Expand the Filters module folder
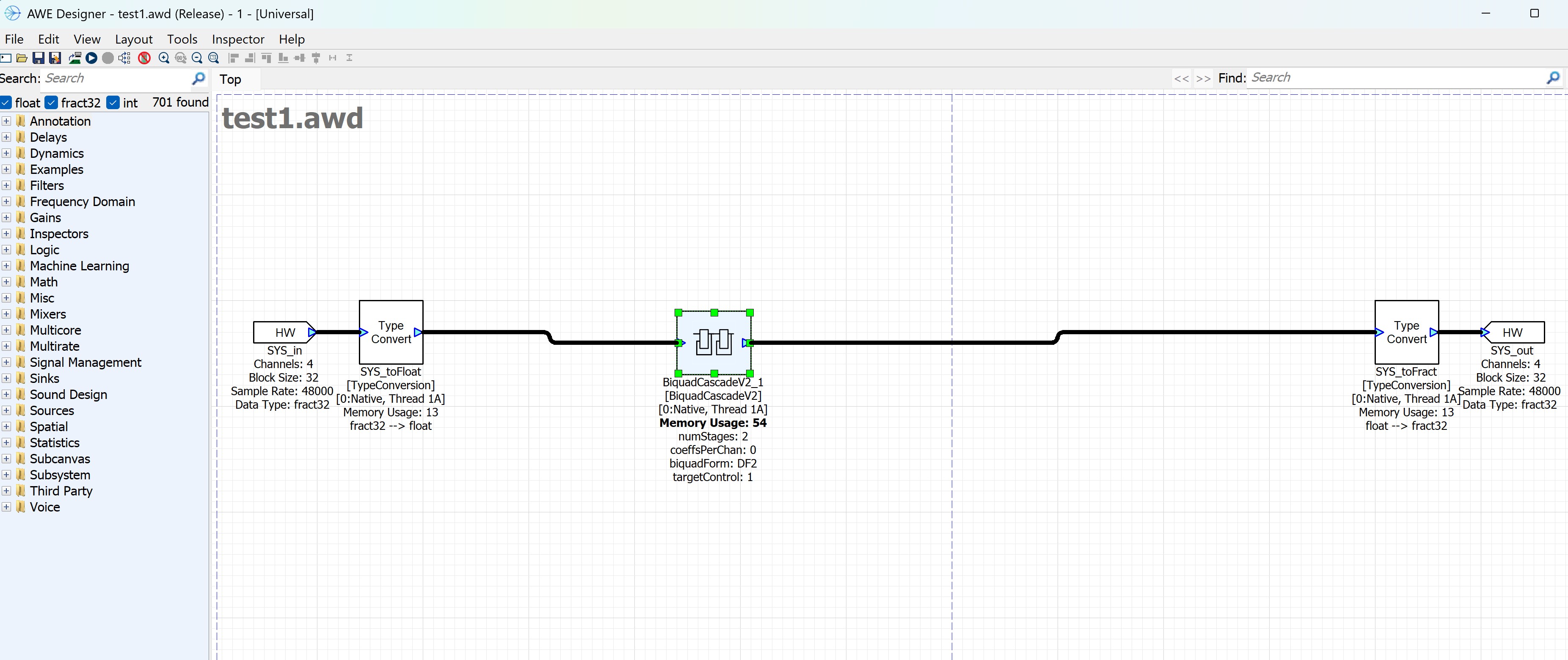The width and height of the screenshot is (1568, 660). coord(6,186)
